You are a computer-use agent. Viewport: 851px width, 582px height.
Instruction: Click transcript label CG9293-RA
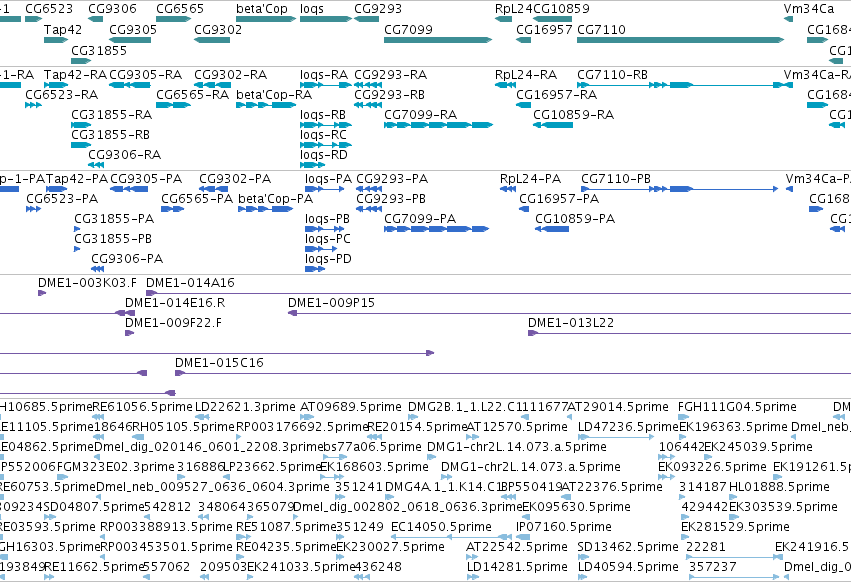pyautogui.click(x=391, y=74)
